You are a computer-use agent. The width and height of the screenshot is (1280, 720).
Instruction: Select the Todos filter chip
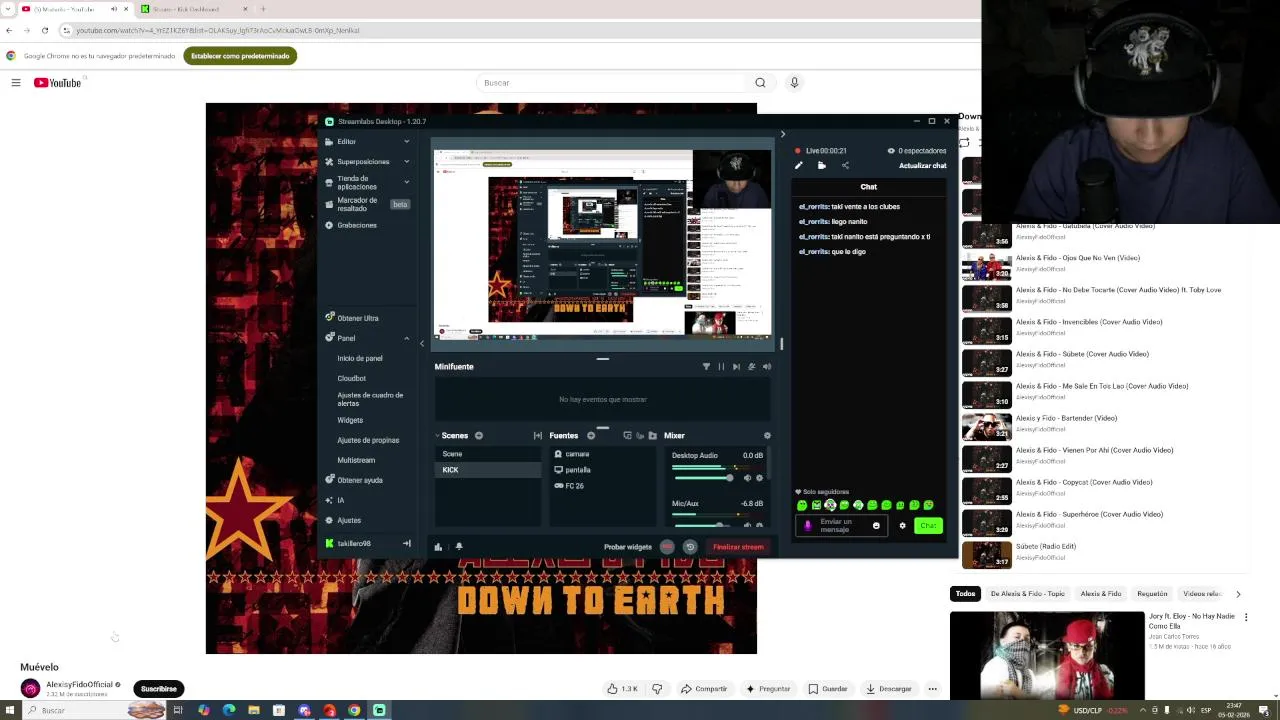[965, 594]
